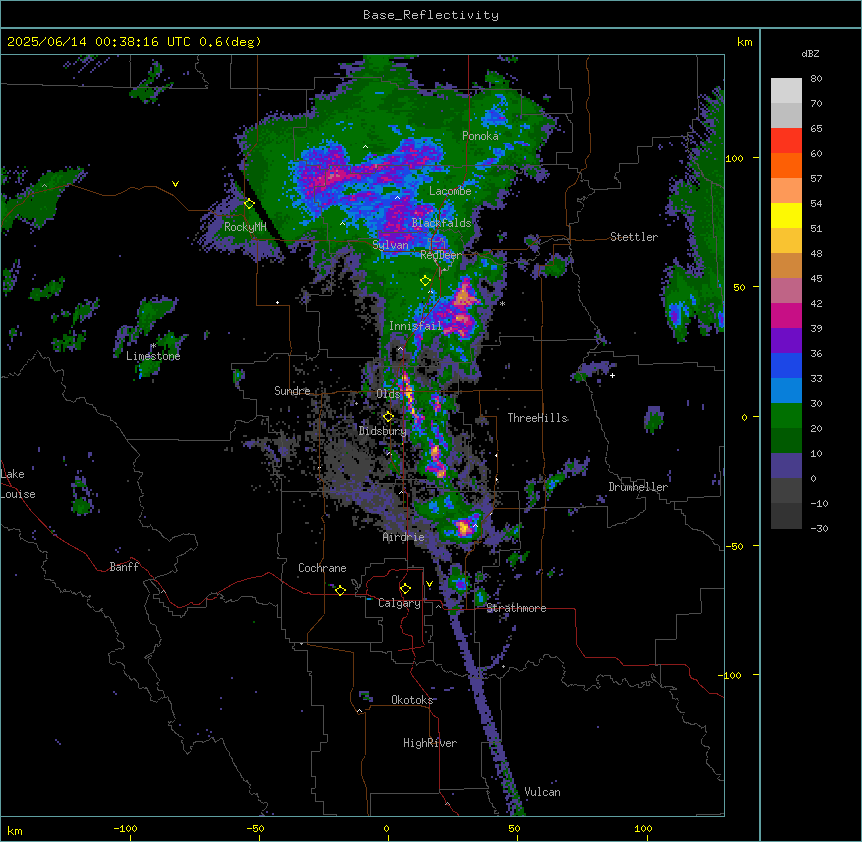The width and height of the screenshot is (862, 842).
Task: Pick the yellow swatch between 54 and 51 dBZ
Action: pyautogui.click(x=786, y=215)
